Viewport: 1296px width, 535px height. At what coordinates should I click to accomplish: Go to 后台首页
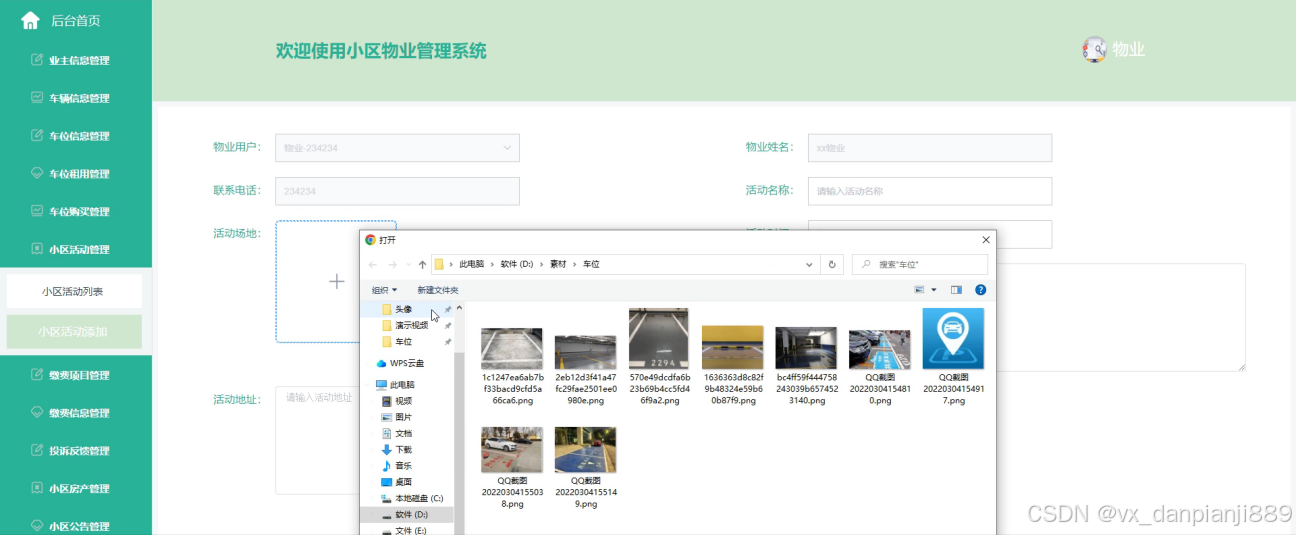pyautogui.click(x=75, y=20)
